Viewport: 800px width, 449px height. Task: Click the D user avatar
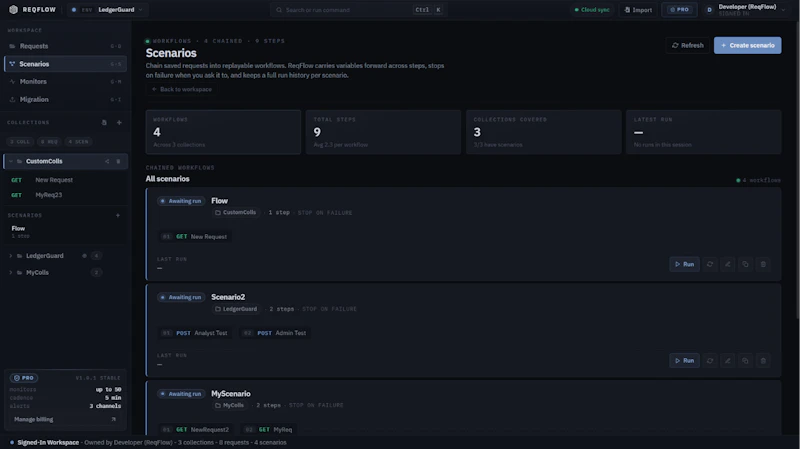[709, 10]
